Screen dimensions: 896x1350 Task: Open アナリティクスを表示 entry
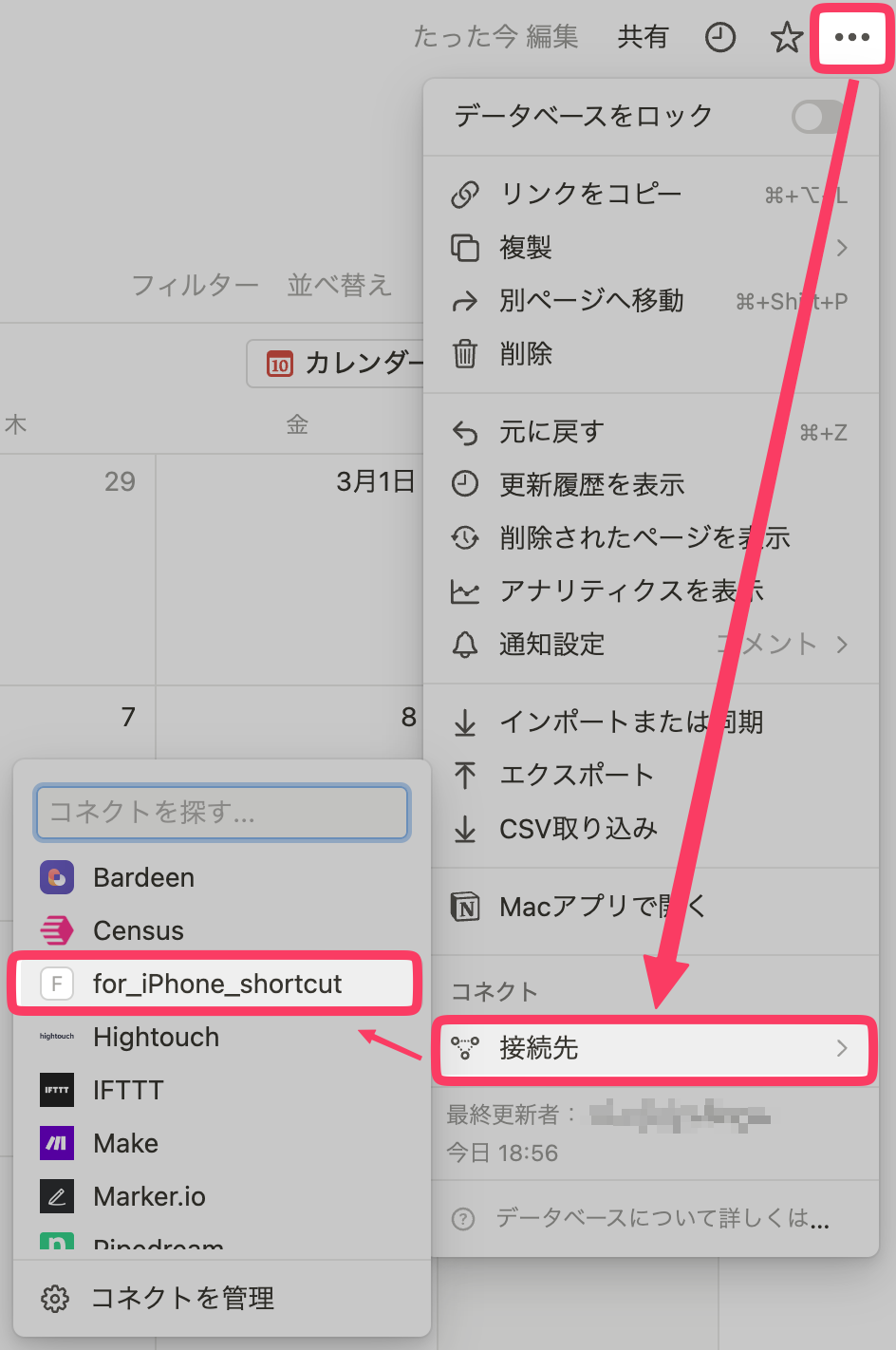(x=650, y=591)
